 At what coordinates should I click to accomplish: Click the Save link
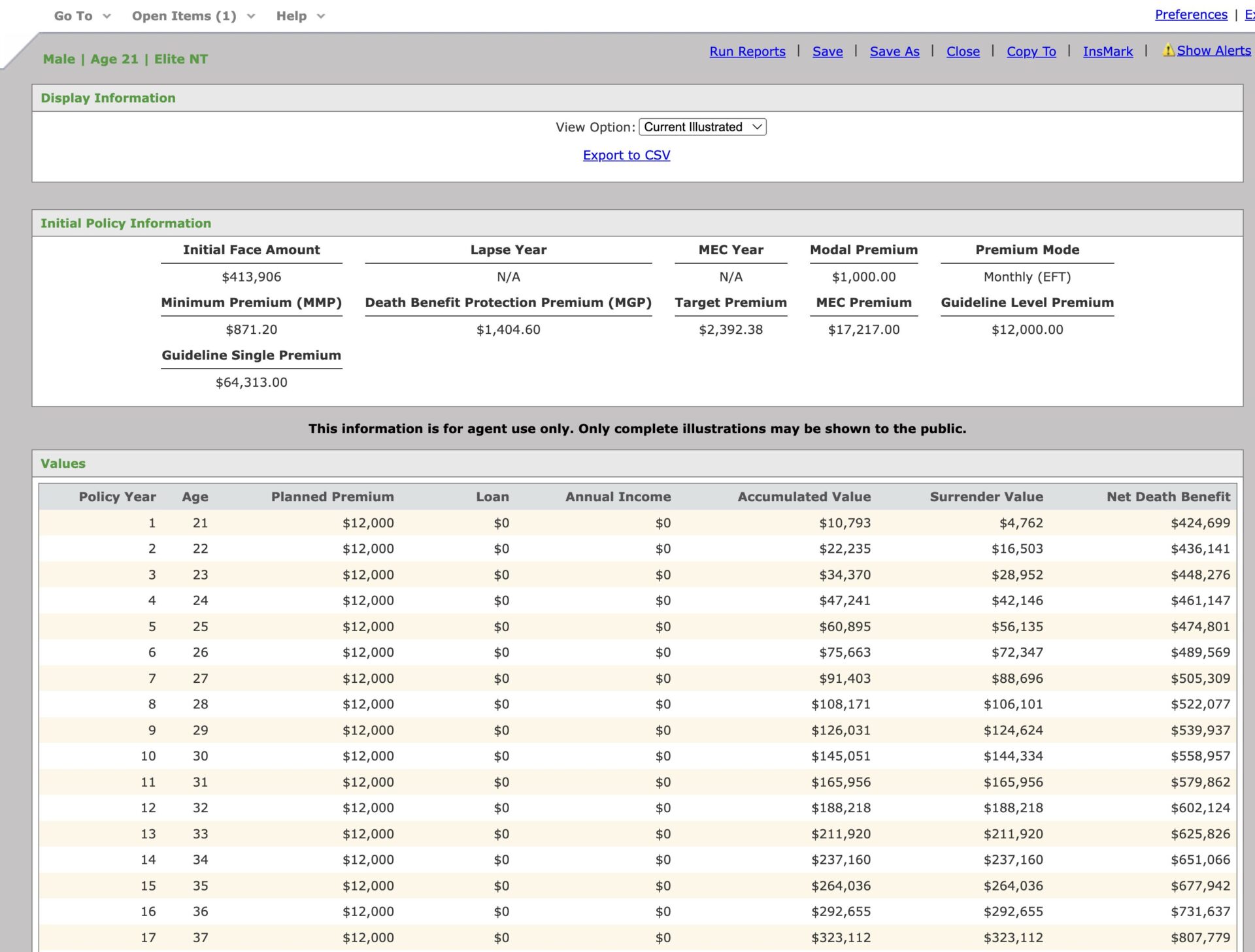[x=828, y=51]
